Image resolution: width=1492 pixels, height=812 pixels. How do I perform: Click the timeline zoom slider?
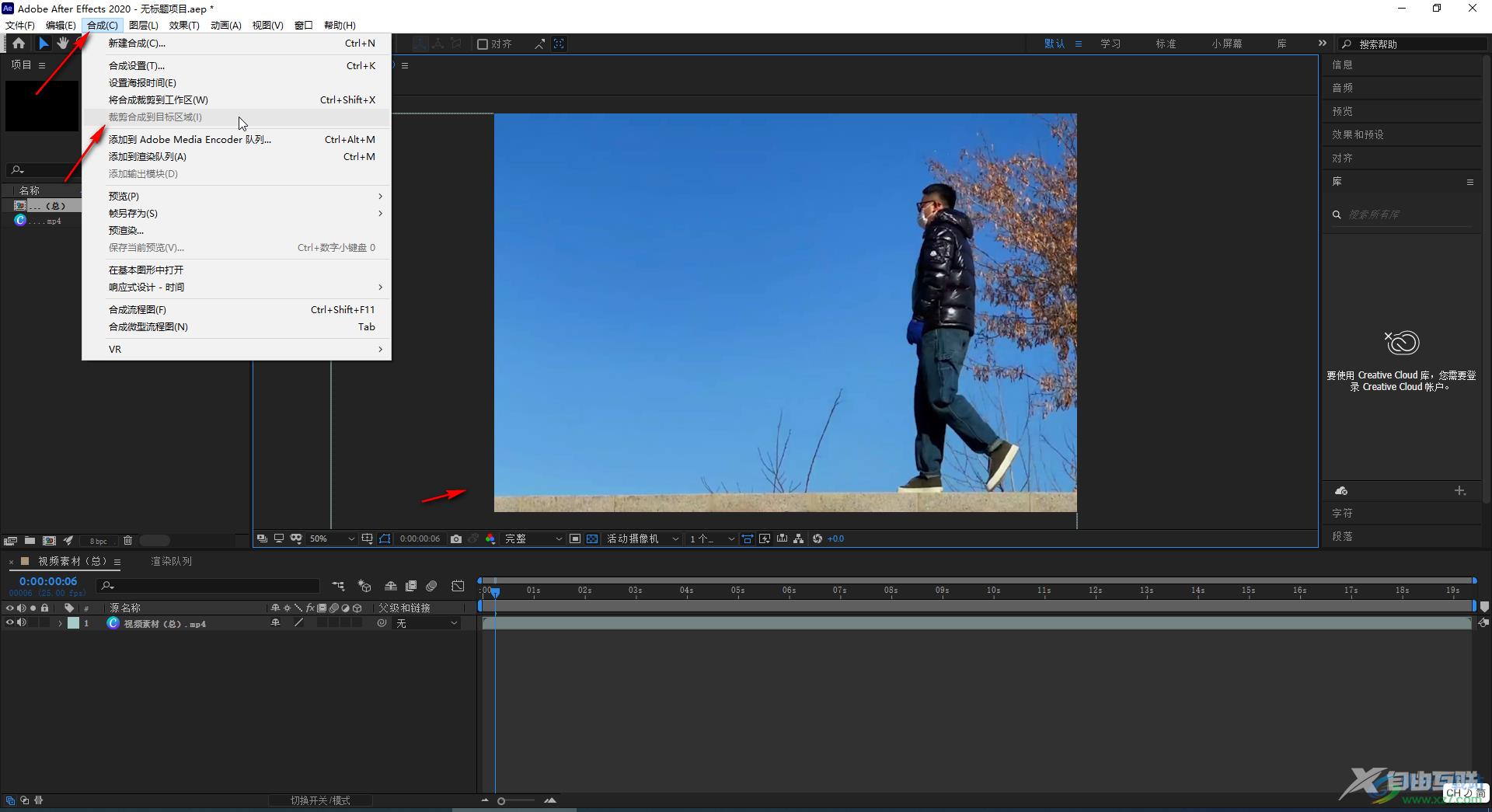[517, 800]
